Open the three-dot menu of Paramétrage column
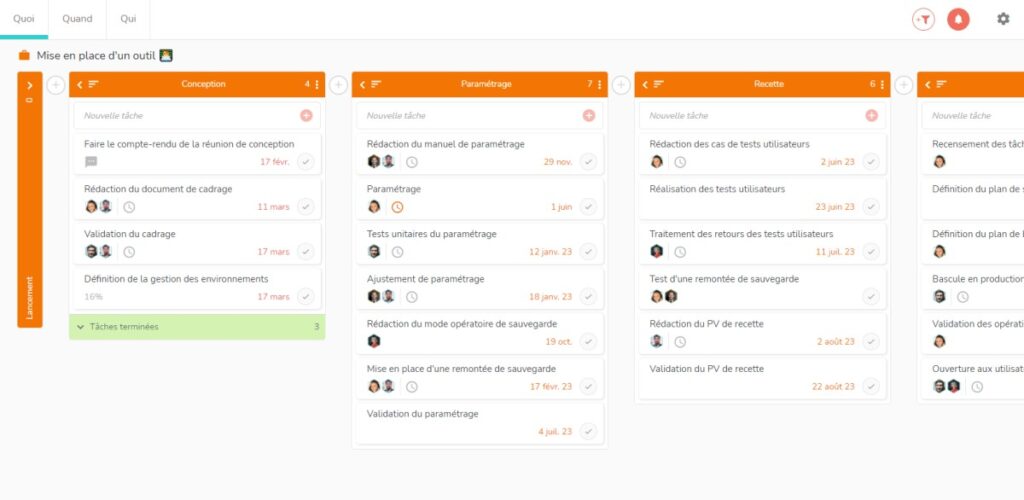Image resolution: width=1024 pixels, height=500 pixels. click(600, 84)
